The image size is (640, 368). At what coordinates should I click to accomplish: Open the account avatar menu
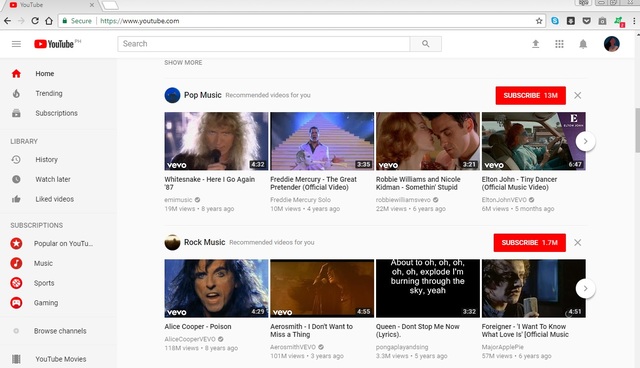click(x=611, y=44)
